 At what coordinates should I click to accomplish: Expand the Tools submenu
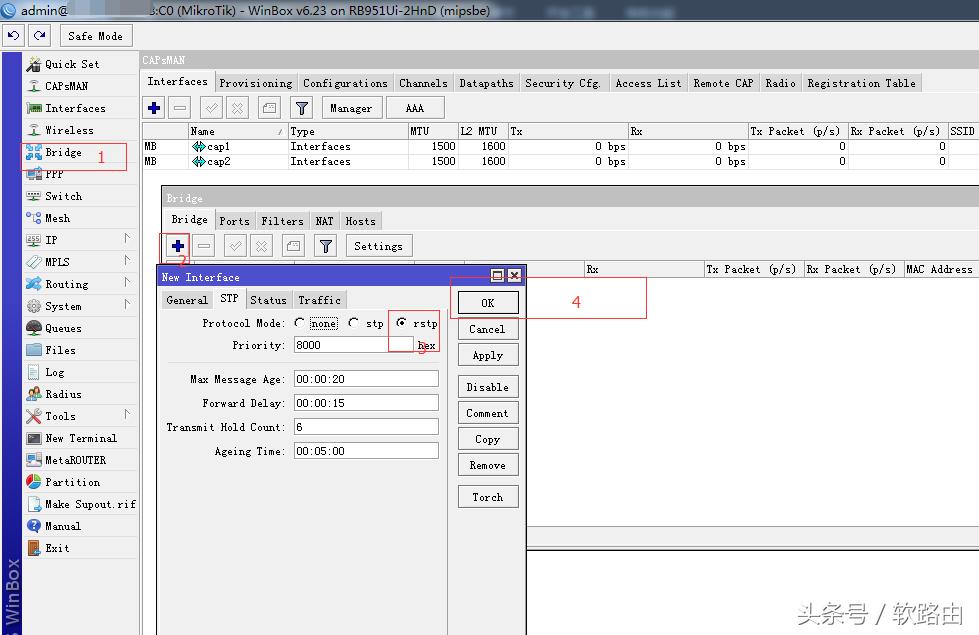pyautogui.click(x=127, y=414)
